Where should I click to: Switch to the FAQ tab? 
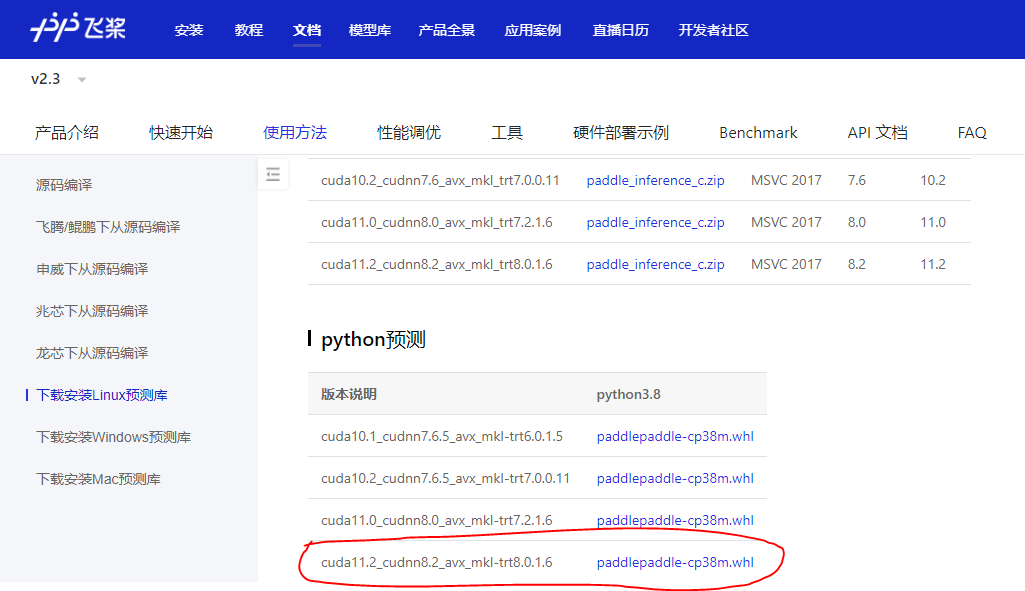(972, 133)
